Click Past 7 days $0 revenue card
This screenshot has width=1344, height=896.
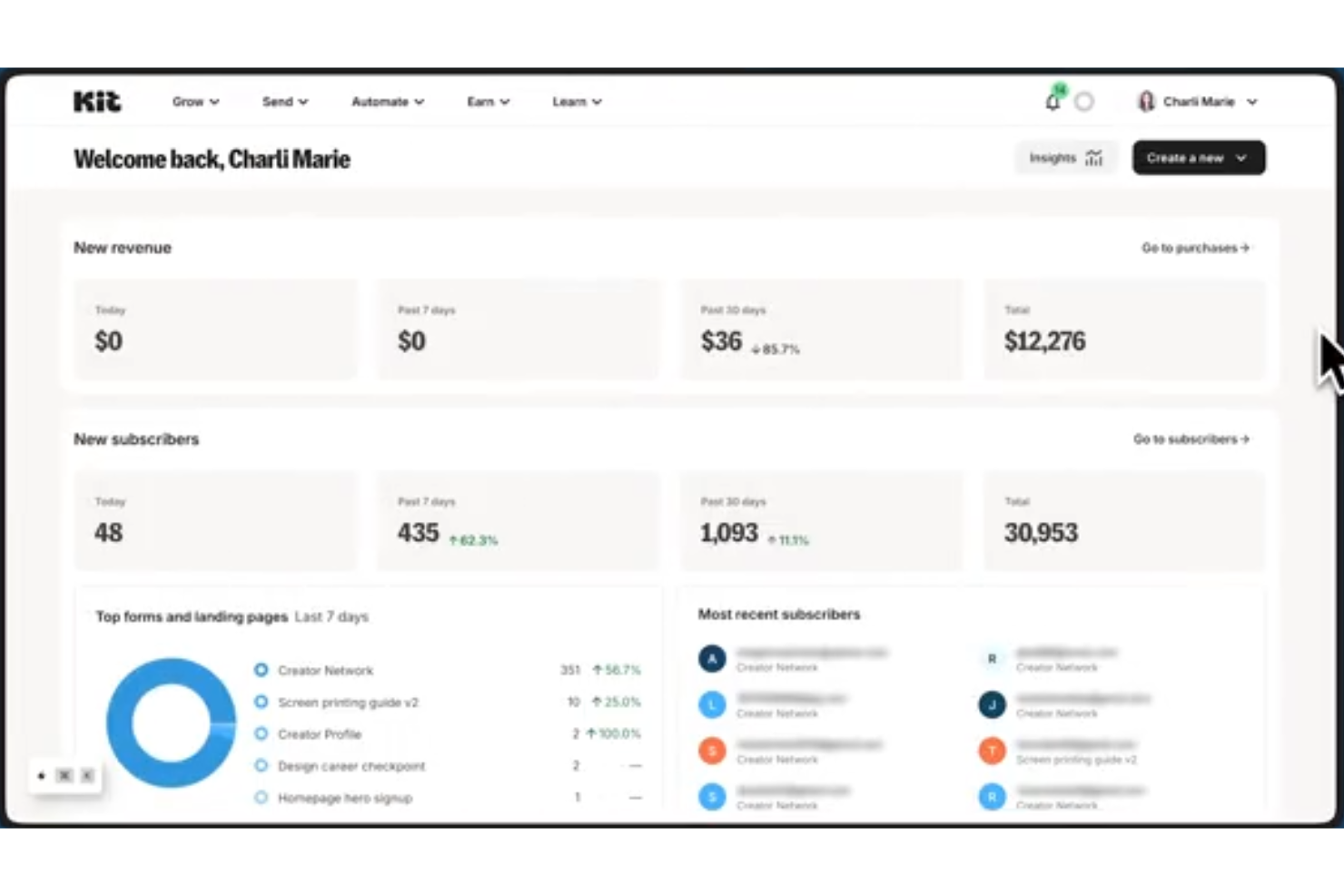click(519, 330)
